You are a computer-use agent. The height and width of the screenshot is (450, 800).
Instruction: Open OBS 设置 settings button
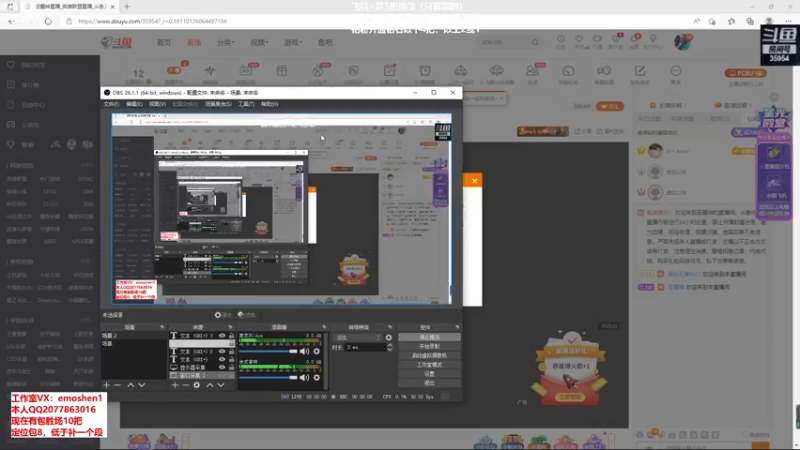(x=429, y=374)
